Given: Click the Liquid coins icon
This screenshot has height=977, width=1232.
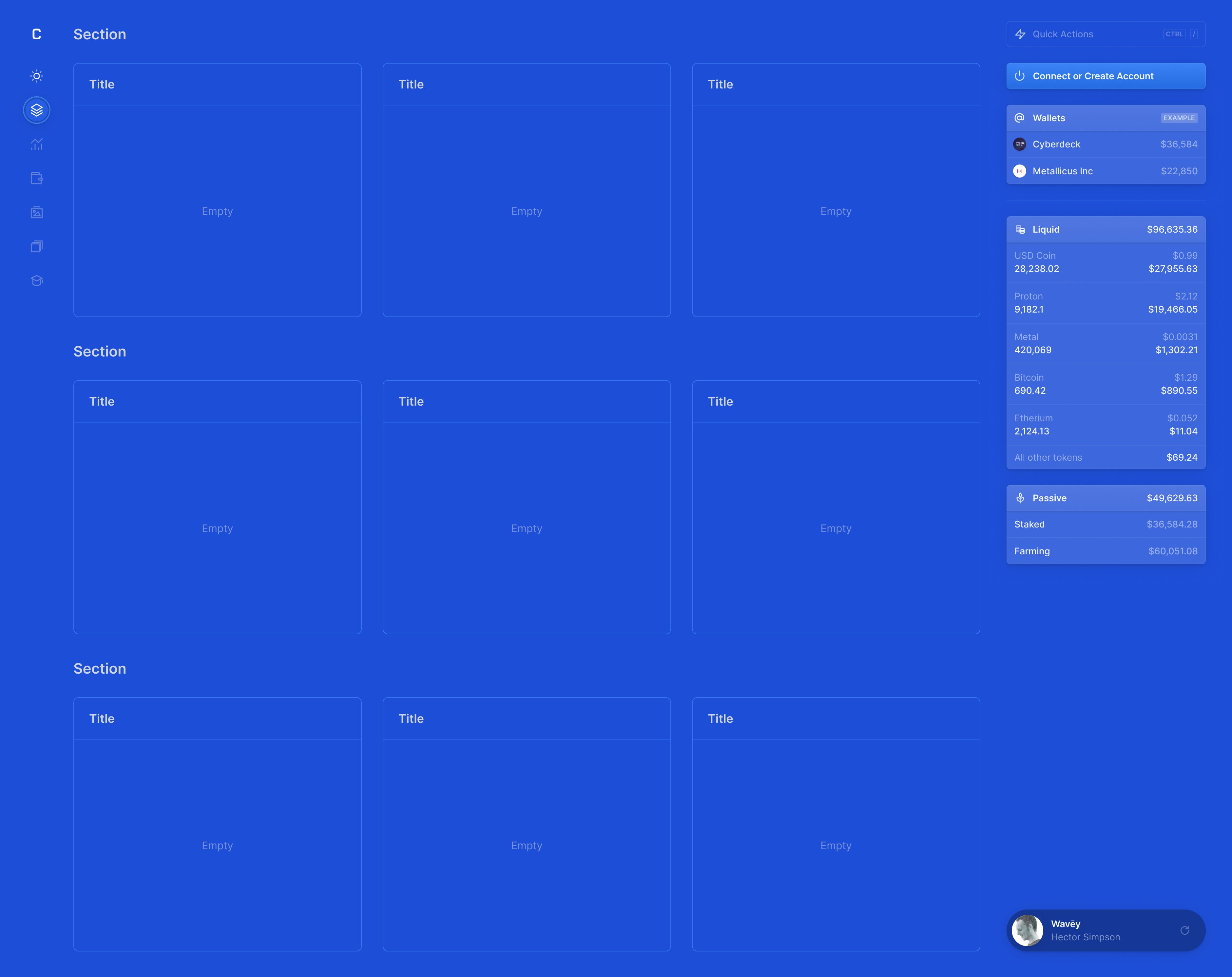Looking at the screenshot, I should click(x=1020, y=229).
